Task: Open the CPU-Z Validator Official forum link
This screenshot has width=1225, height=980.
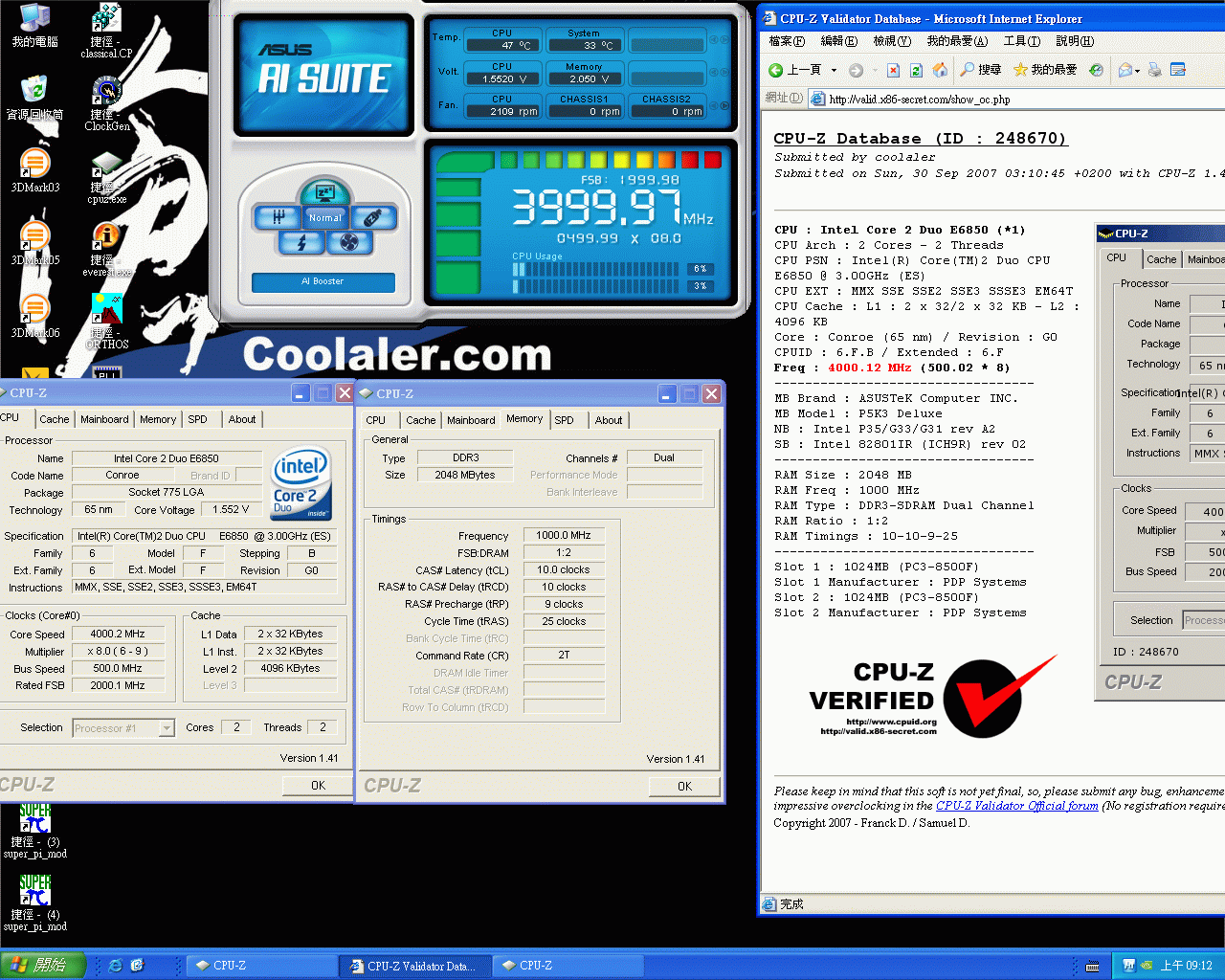Action: pyautogui.click(x=1017, y=806)
